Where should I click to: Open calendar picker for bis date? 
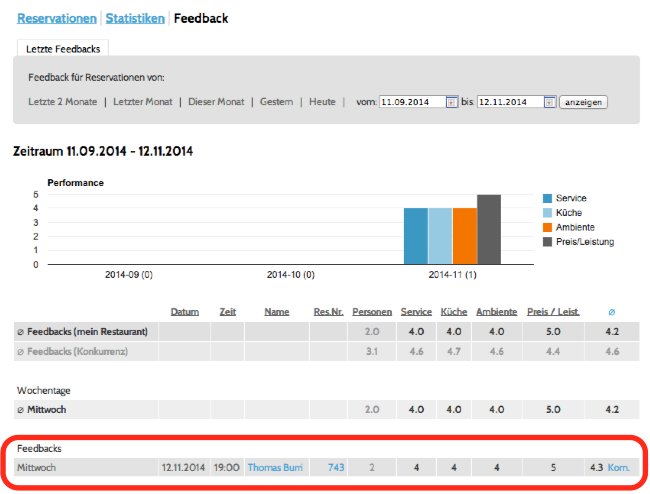(x=549, y=102)
